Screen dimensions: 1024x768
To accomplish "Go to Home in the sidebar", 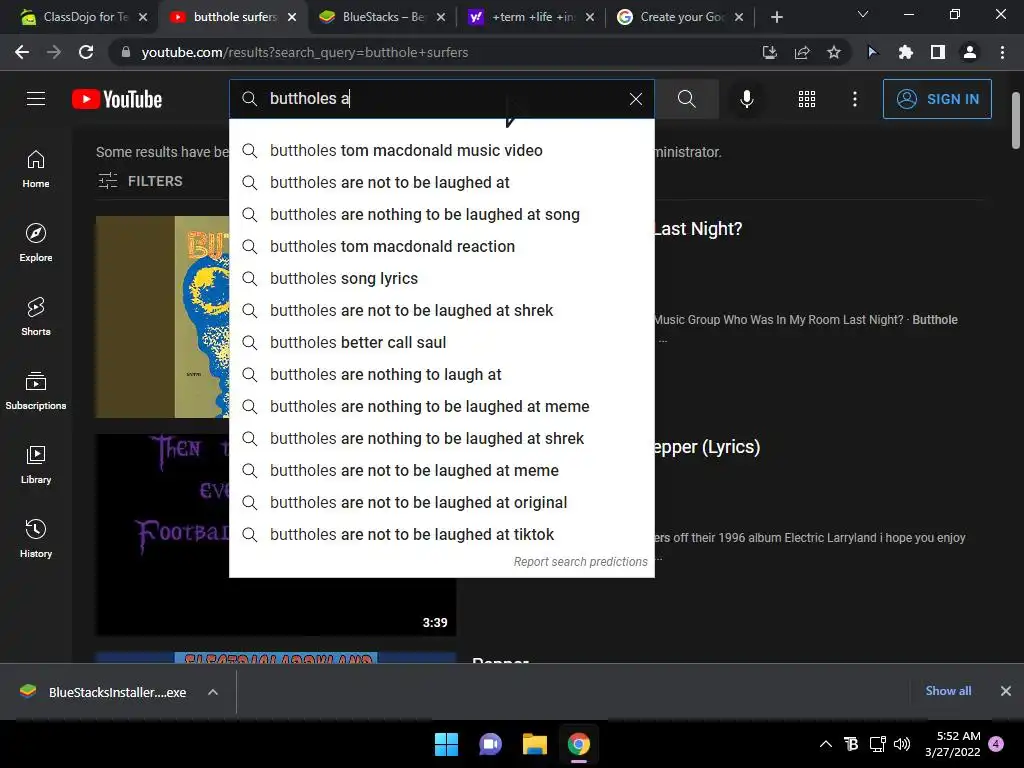I will [36, 168].
